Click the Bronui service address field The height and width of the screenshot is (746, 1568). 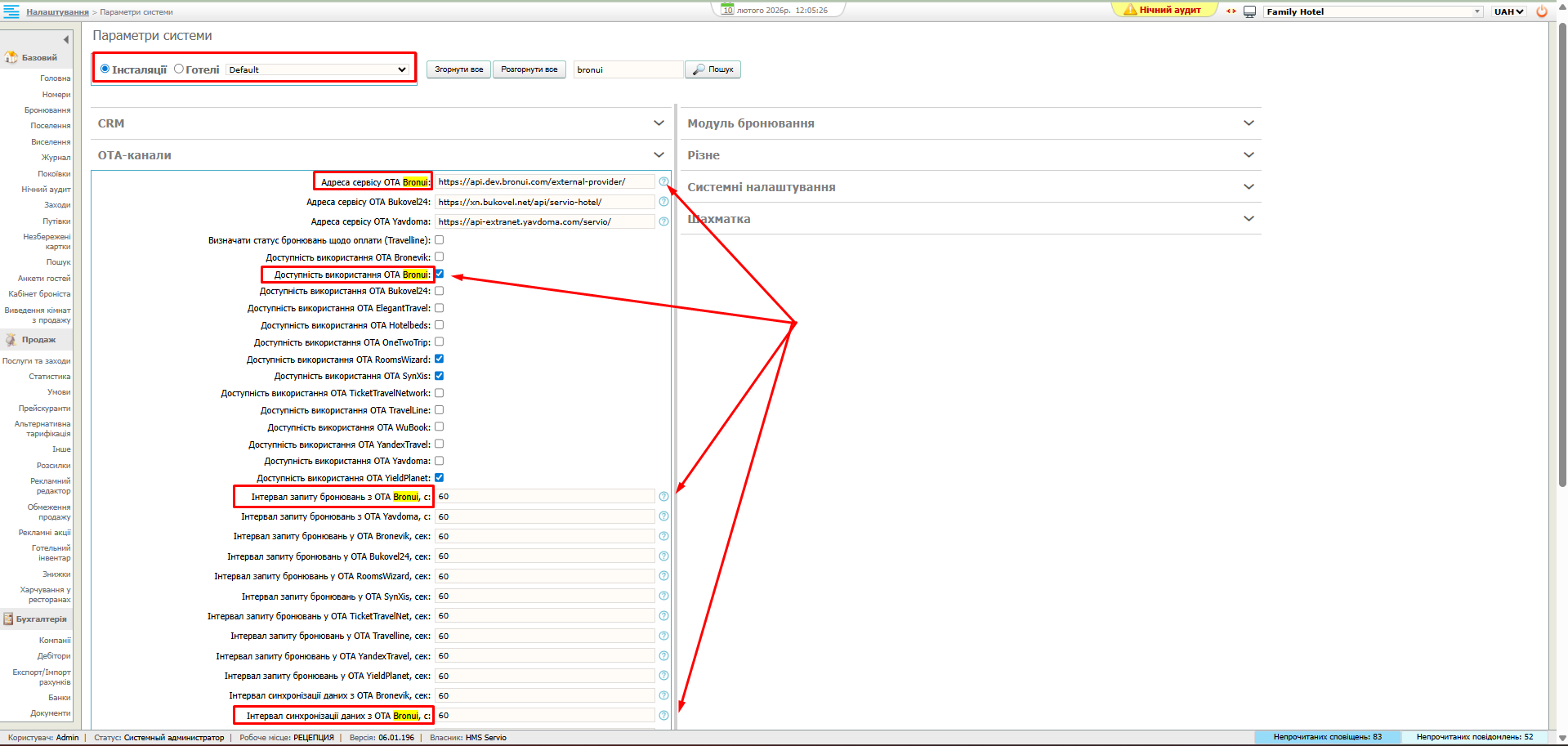point(544,181)
